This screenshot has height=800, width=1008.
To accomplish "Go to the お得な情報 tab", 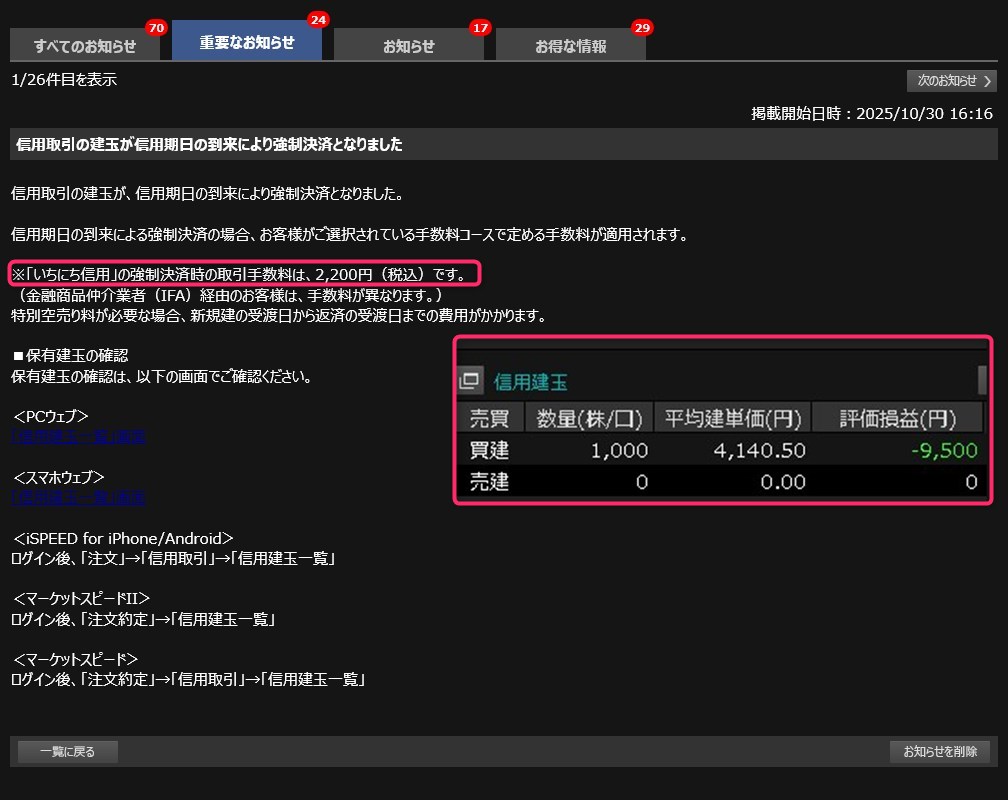I will pos(570,46).
